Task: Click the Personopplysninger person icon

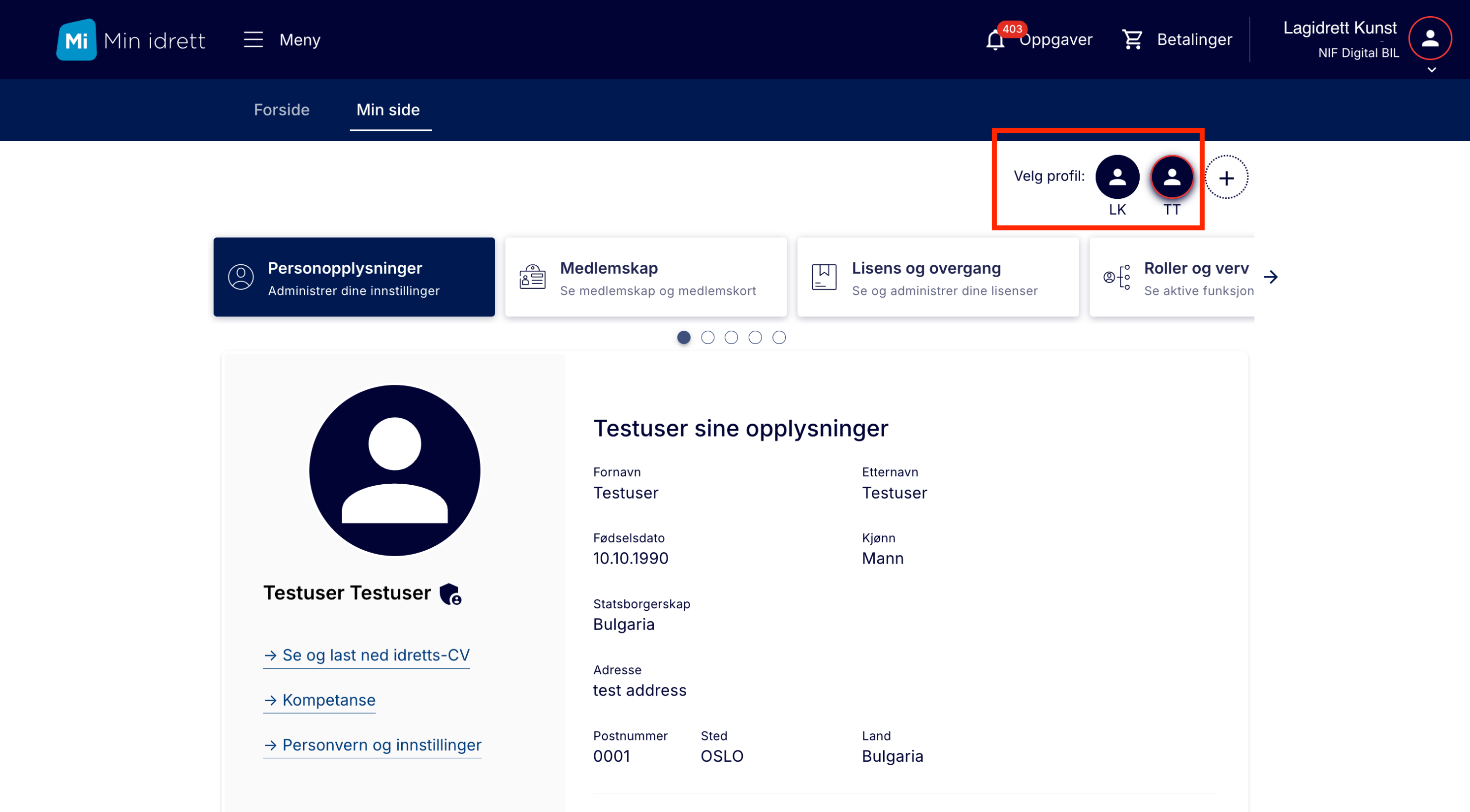Action: tap(240, 277)
